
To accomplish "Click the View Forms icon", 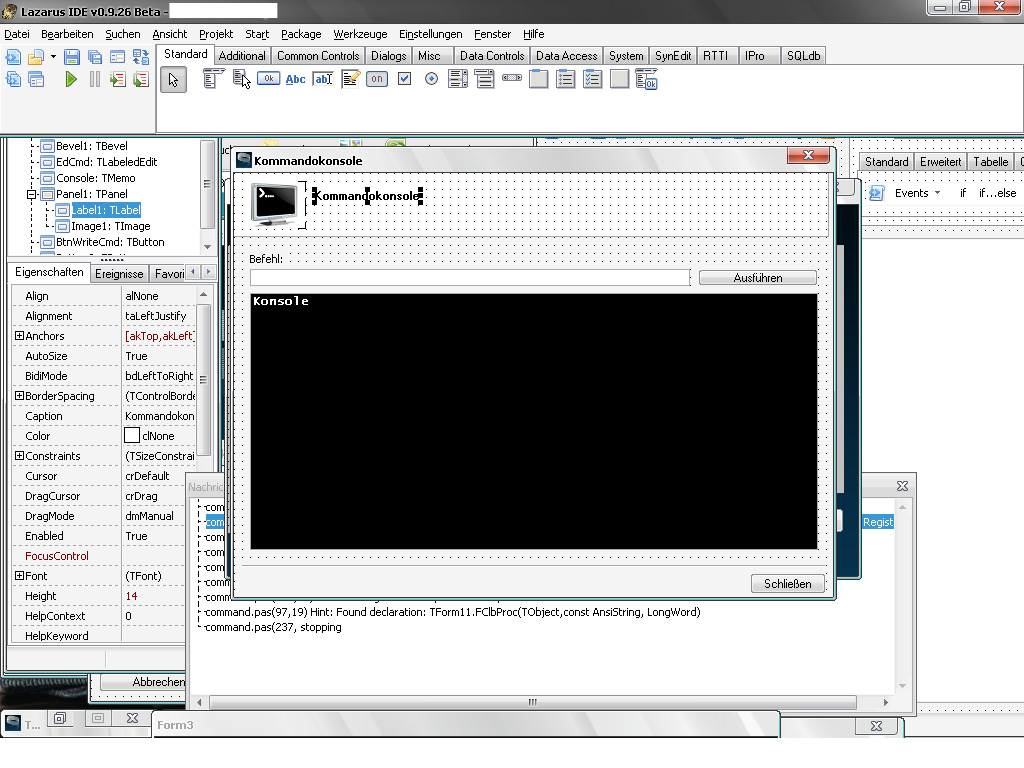I will [x=36, y=80].
